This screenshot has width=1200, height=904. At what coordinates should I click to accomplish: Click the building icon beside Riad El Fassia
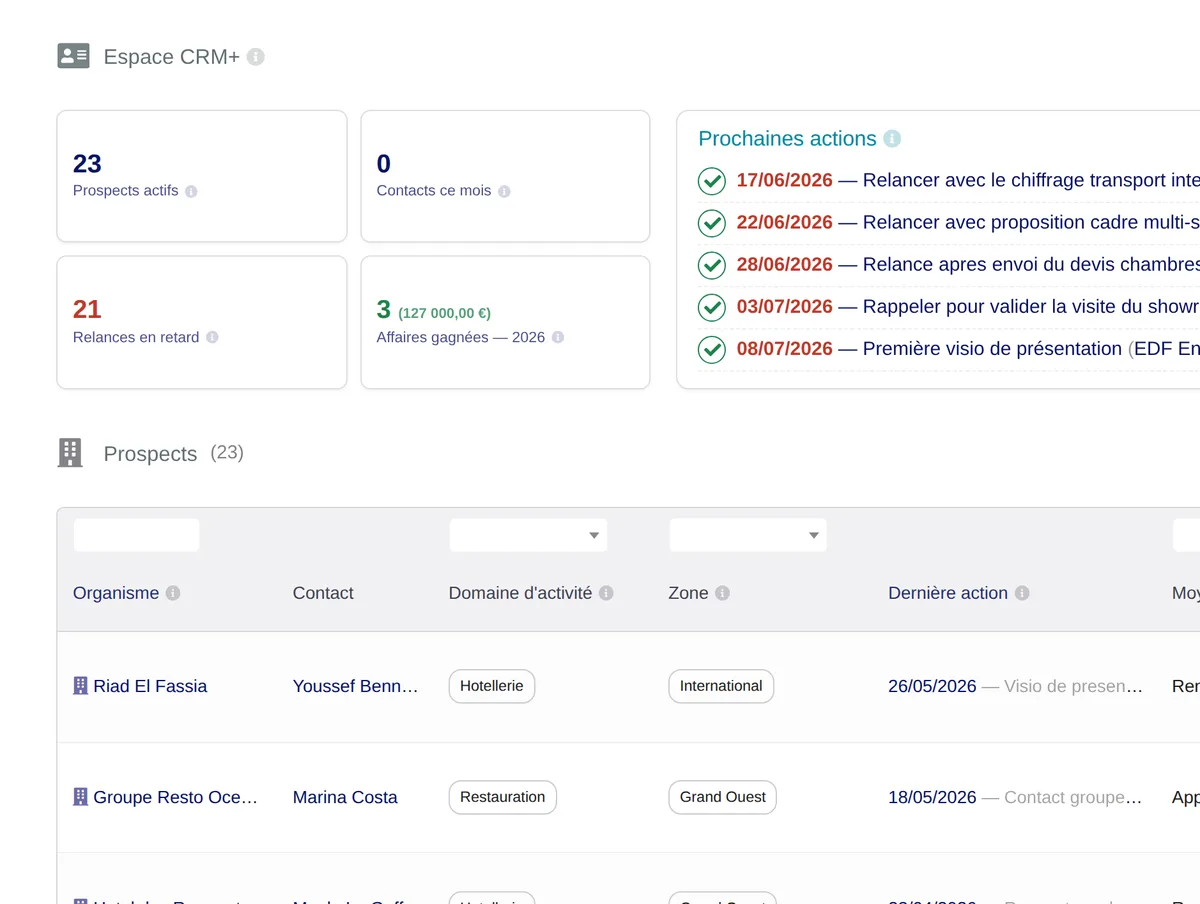pyautogui.click(x=81, y=686)
